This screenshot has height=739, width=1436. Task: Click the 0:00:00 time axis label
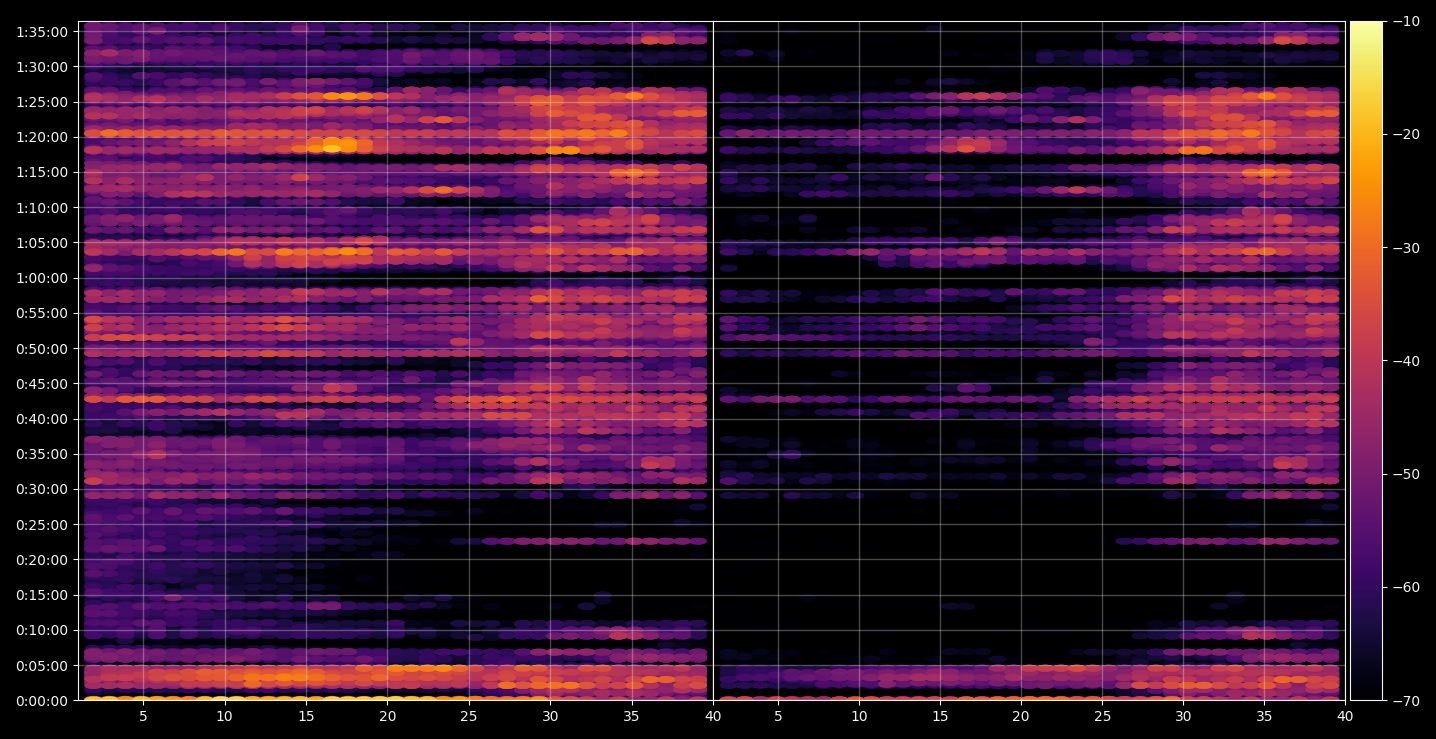pyautogui.click(x=41, y=701)
